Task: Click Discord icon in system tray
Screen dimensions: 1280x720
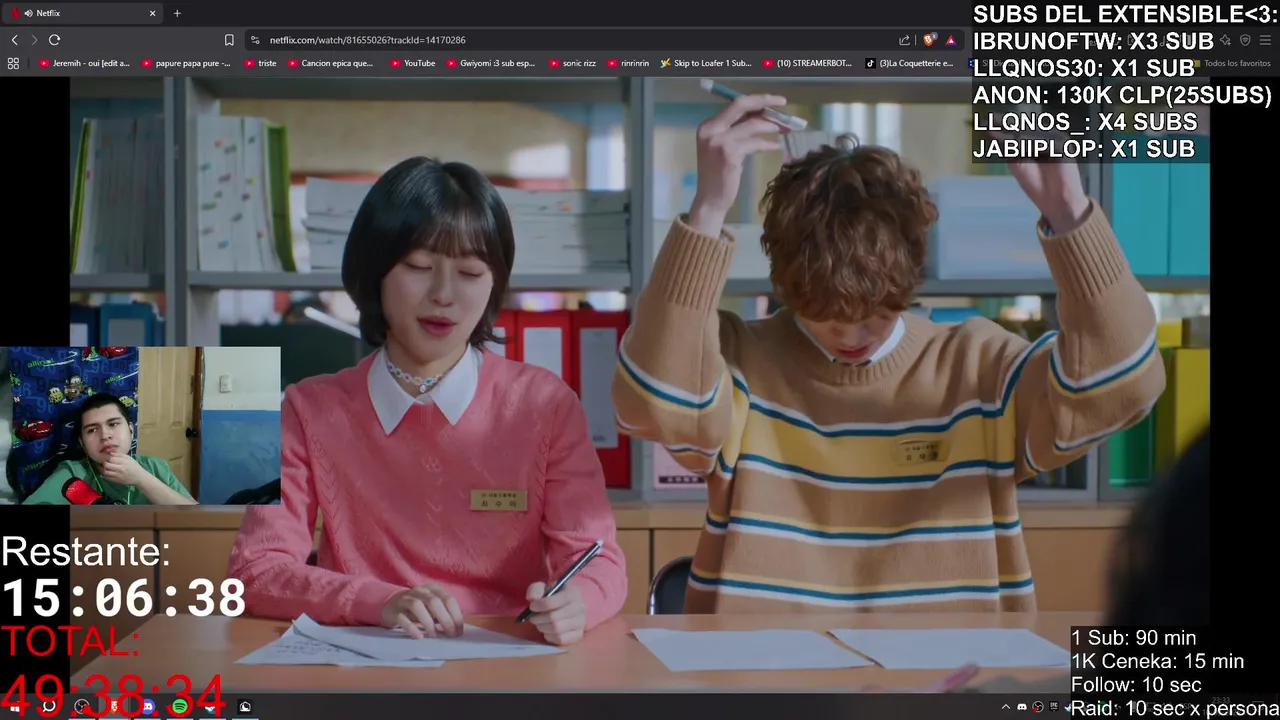Action: (1022, 707)
